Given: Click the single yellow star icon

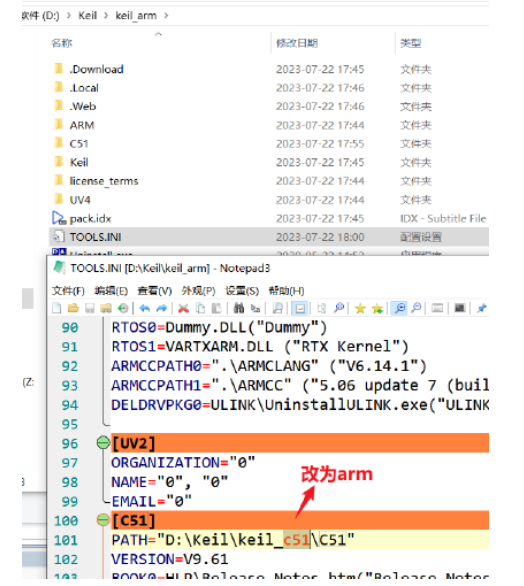Looking at the screenshot, I should click(x=360, y=308).
